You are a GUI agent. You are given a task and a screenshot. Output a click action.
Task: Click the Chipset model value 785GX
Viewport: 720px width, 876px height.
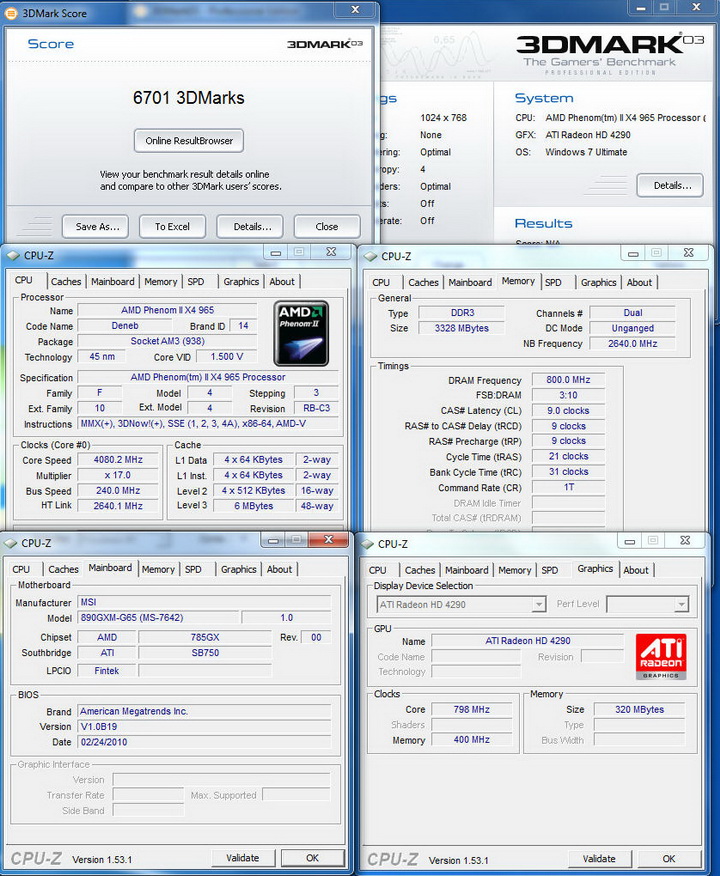coord(205,637)
